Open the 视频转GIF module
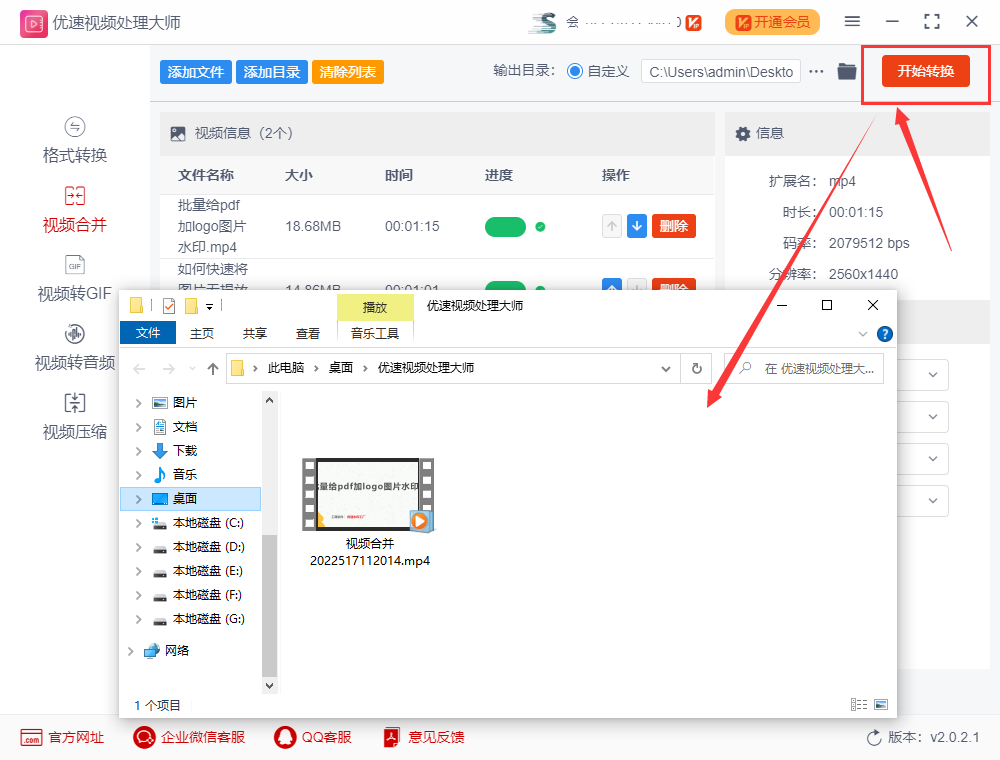The image size is (1000, 760). click(75, 279)
